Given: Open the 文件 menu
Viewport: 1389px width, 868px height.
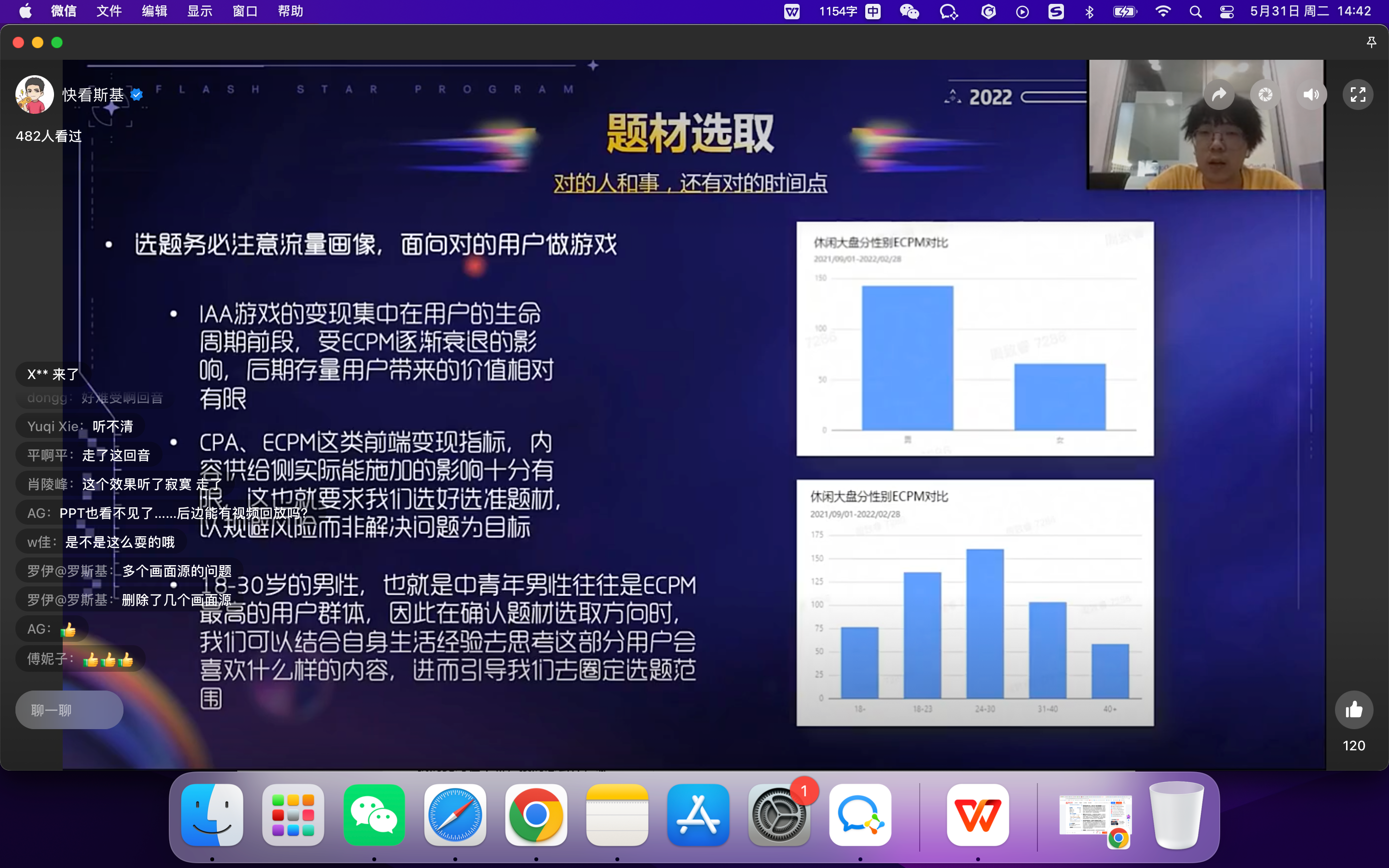Looking at the screenshot, I should (109, 12).
